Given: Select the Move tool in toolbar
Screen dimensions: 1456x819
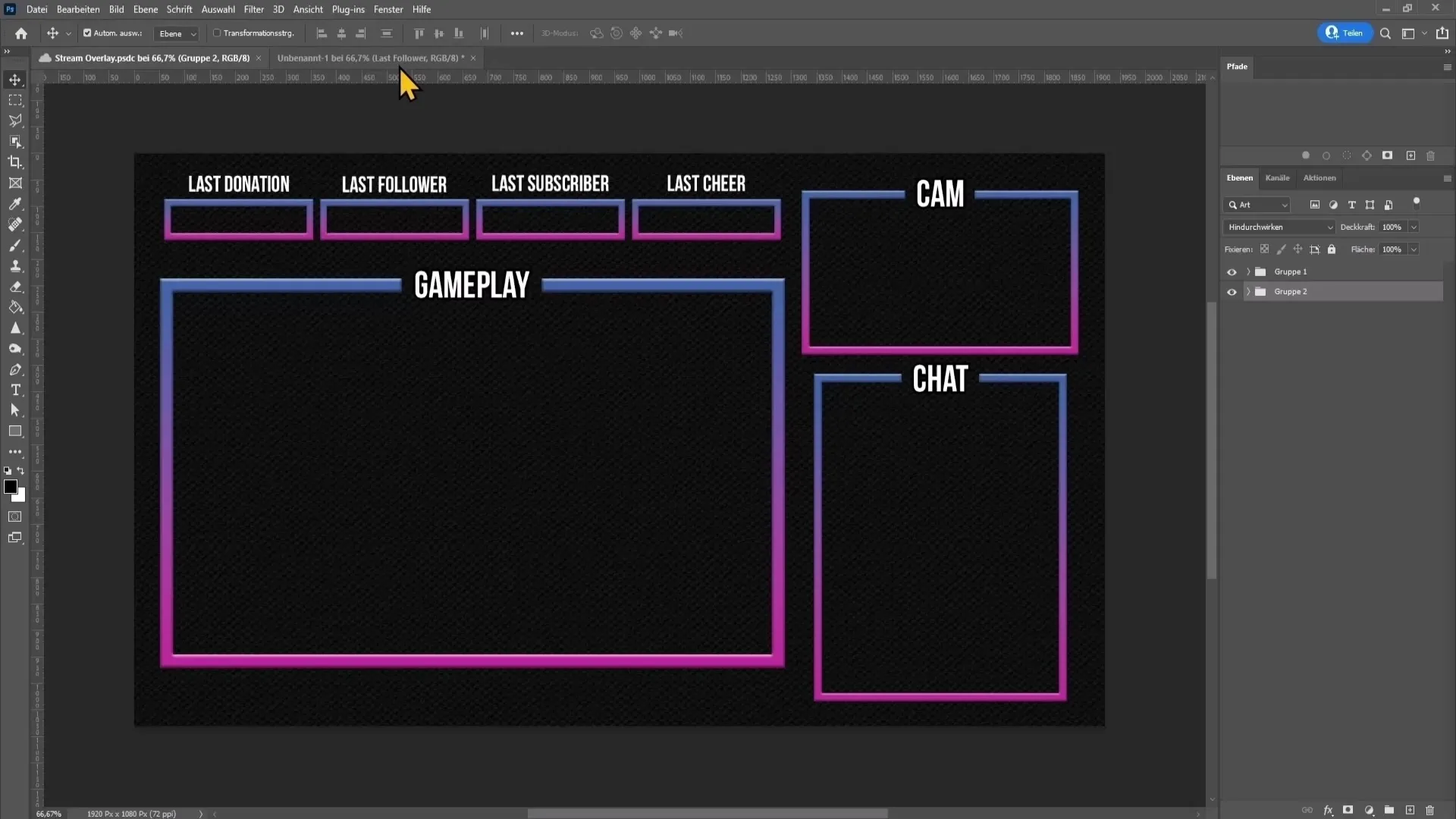Looking at the screenshot, I should point(15,79).
